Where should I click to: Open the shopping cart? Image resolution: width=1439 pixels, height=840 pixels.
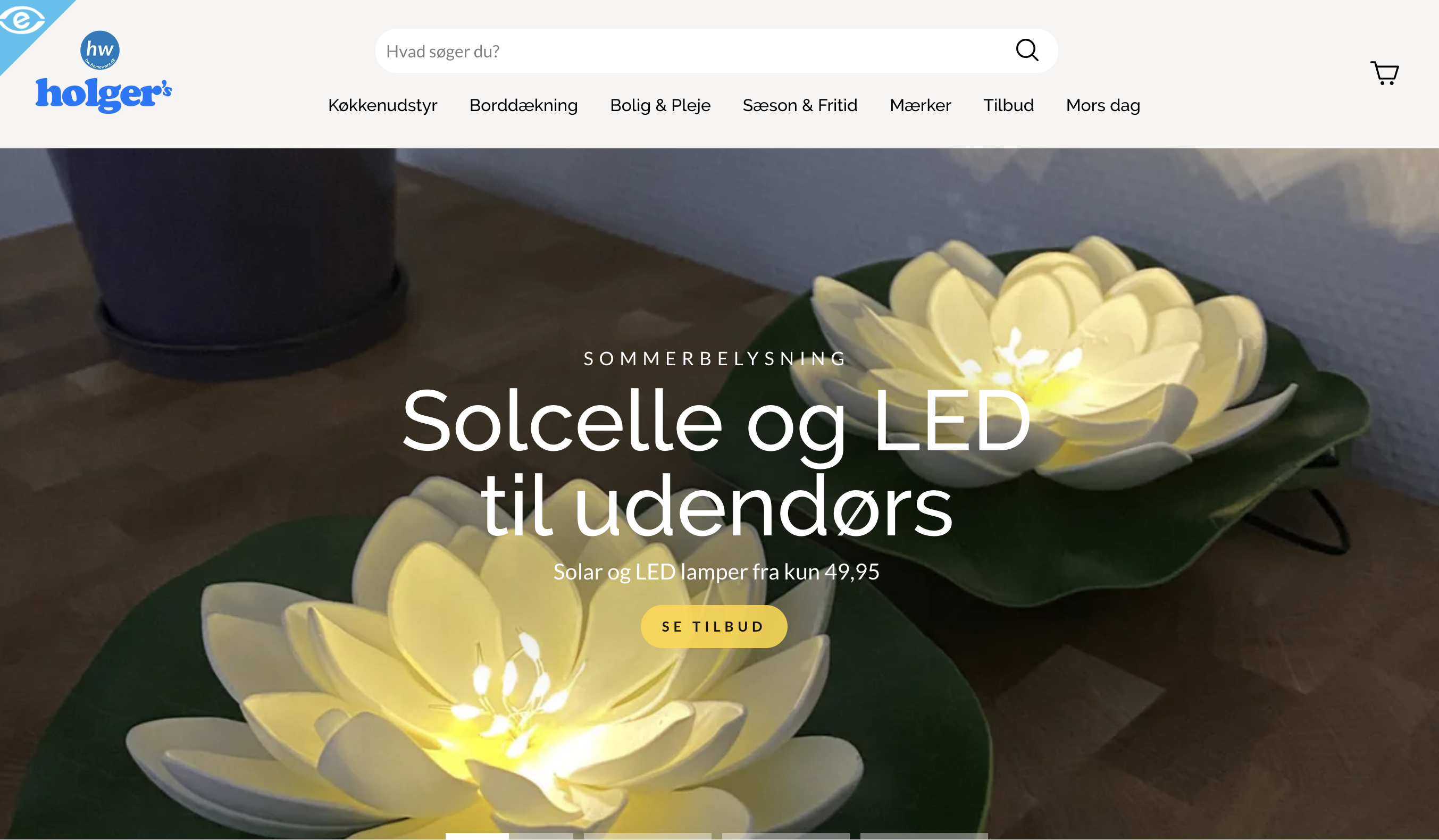[1385, 73]
